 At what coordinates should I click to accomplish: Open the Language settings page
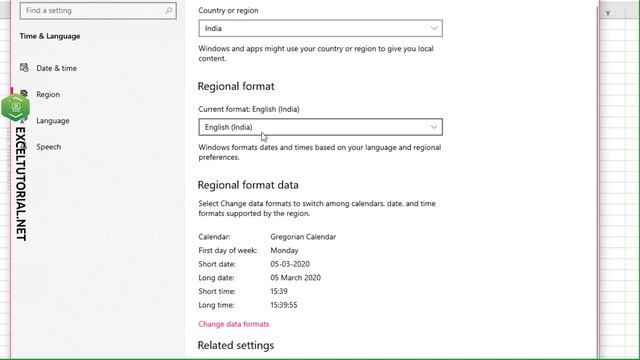coord(53,120)
